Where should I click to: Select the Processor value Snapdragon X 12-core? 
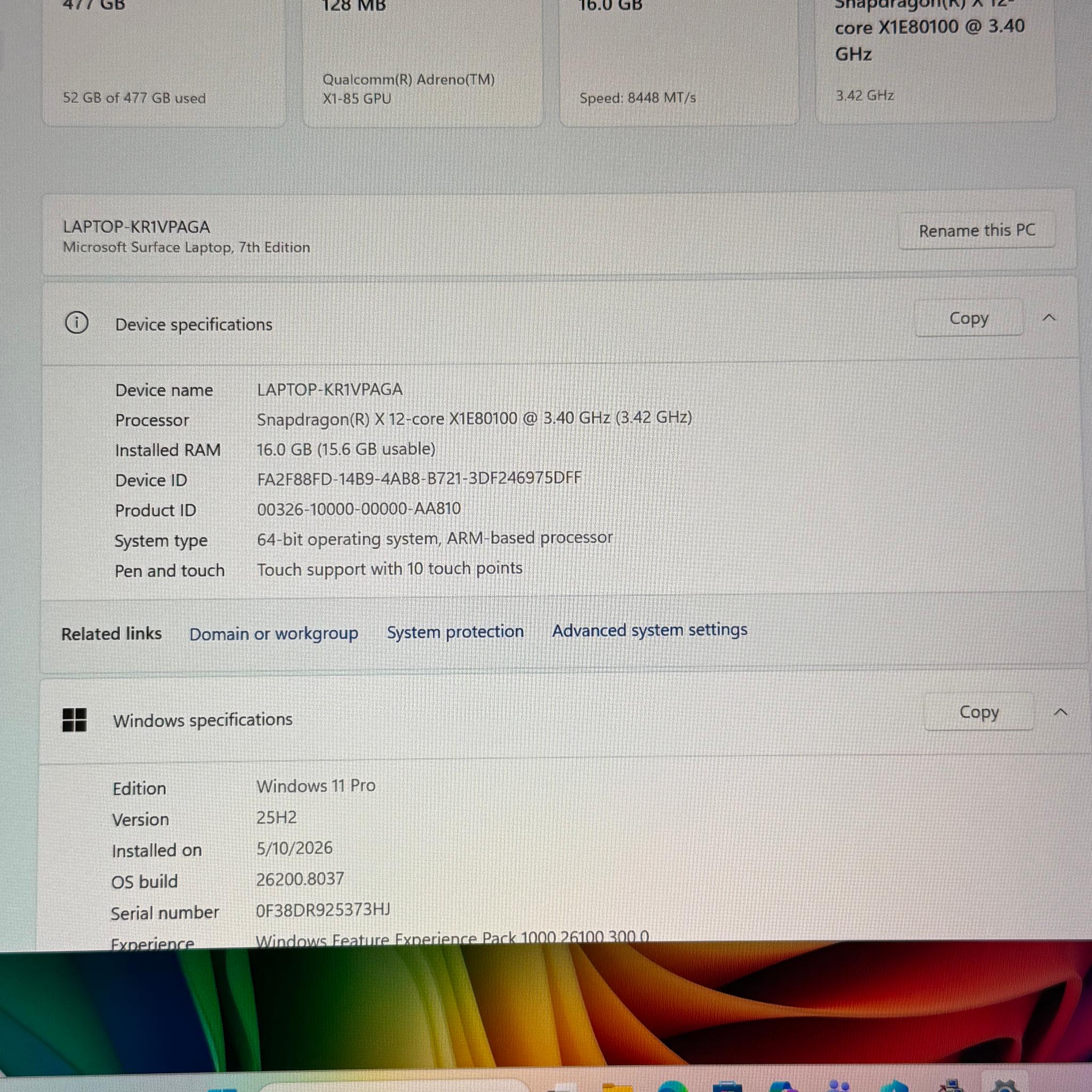click(474, 418)
